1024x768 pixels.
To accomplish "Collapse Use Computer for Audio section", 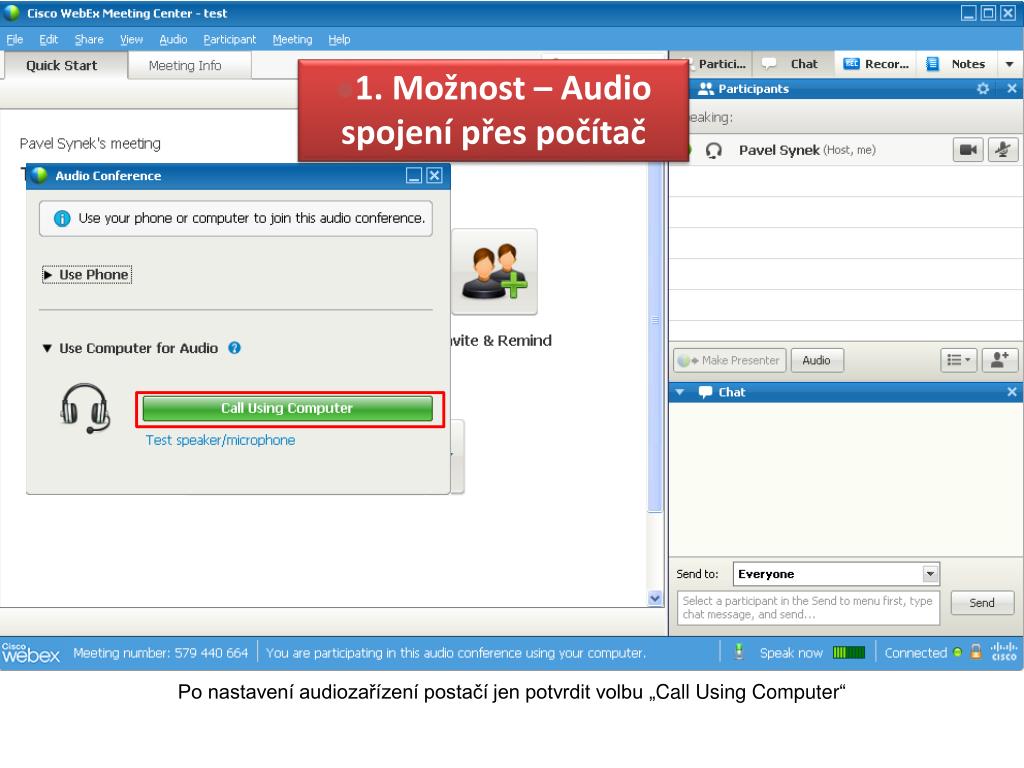I will tap(47, 349).
